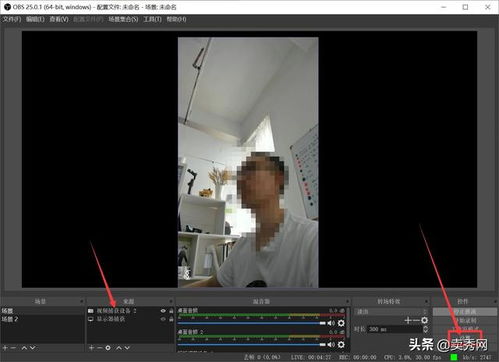Select the 场景 2 row in the Scenes list
499x362 pixels.
pos(42,319)
